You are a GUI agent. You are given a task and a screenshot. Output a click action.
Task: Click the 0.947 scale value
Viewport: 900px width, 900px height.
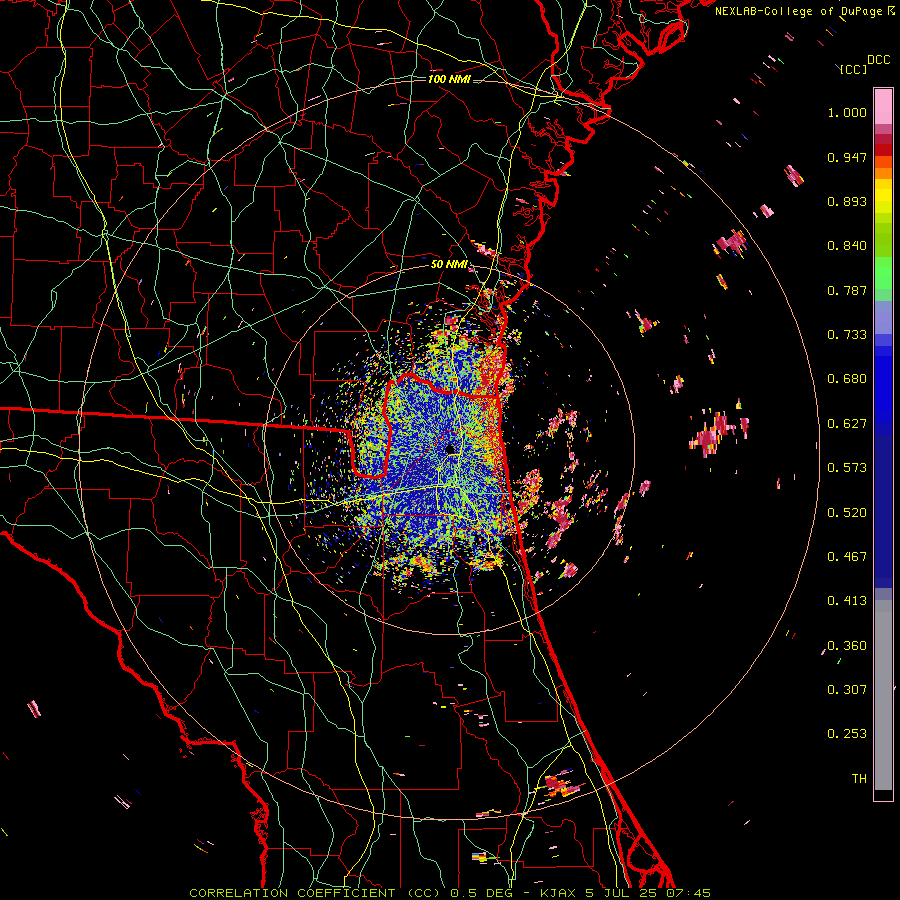coord(847,157)
